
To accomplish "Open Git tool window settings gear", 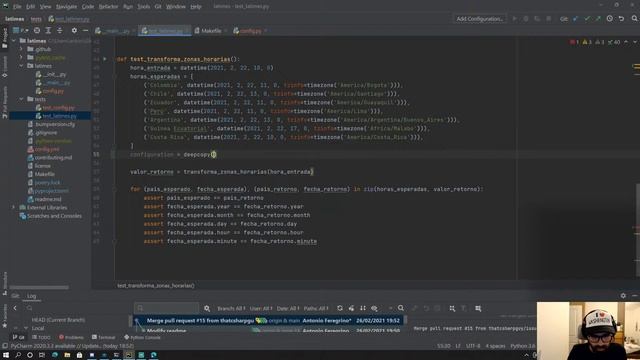I will pos(623,296).
